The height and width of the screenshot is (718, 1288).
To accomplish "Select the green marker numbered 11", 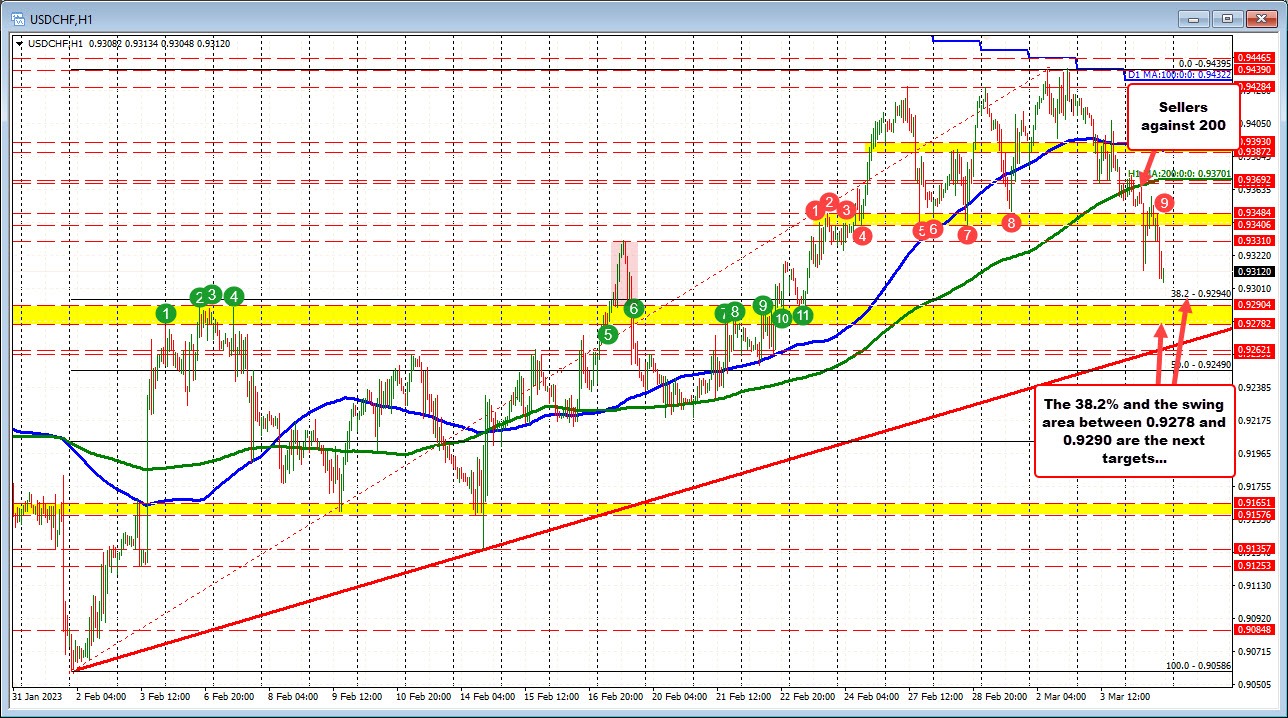I will click(802, 315).
